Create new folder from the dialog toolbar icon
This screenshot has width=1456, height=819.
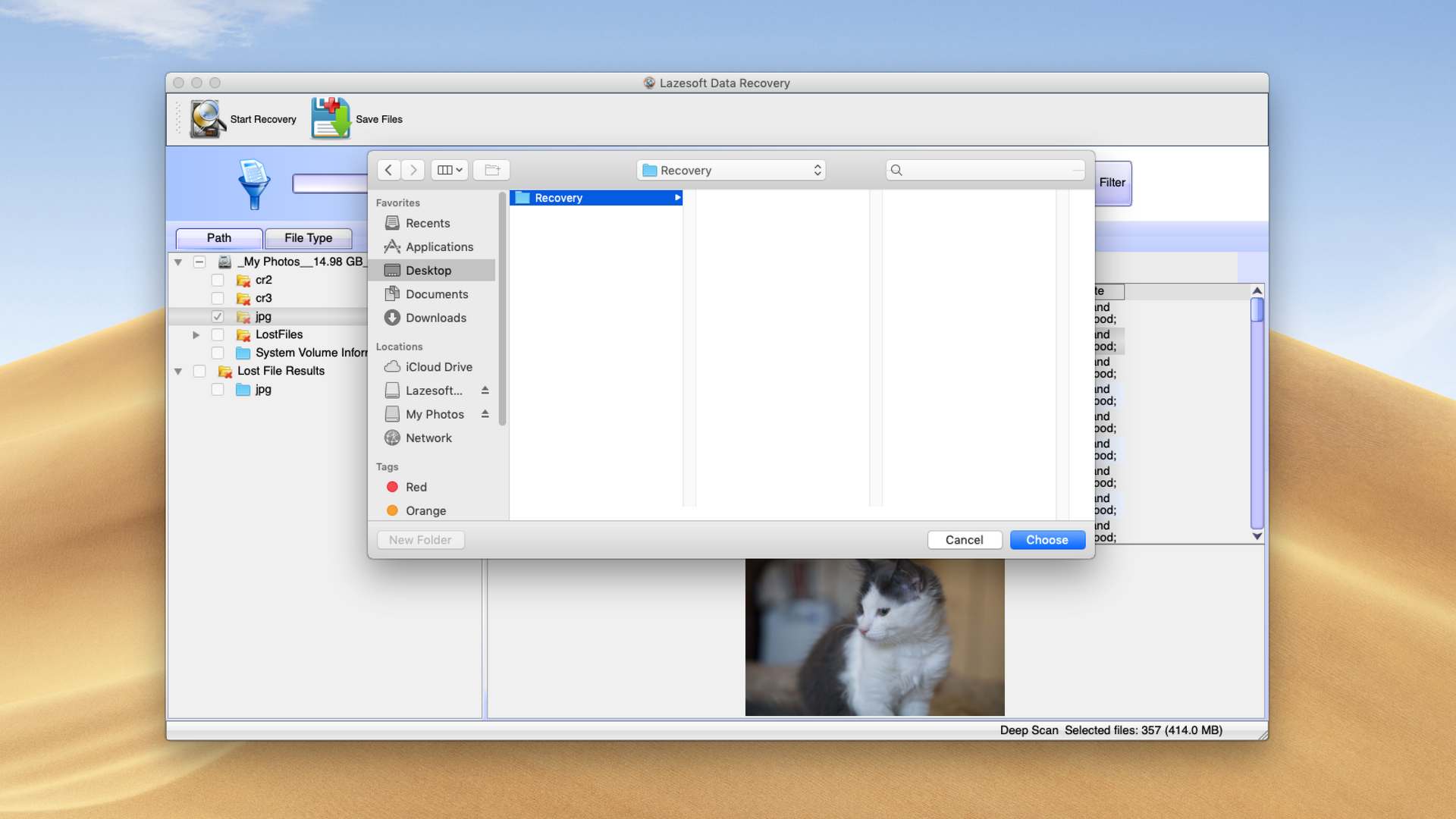[491, 170]
